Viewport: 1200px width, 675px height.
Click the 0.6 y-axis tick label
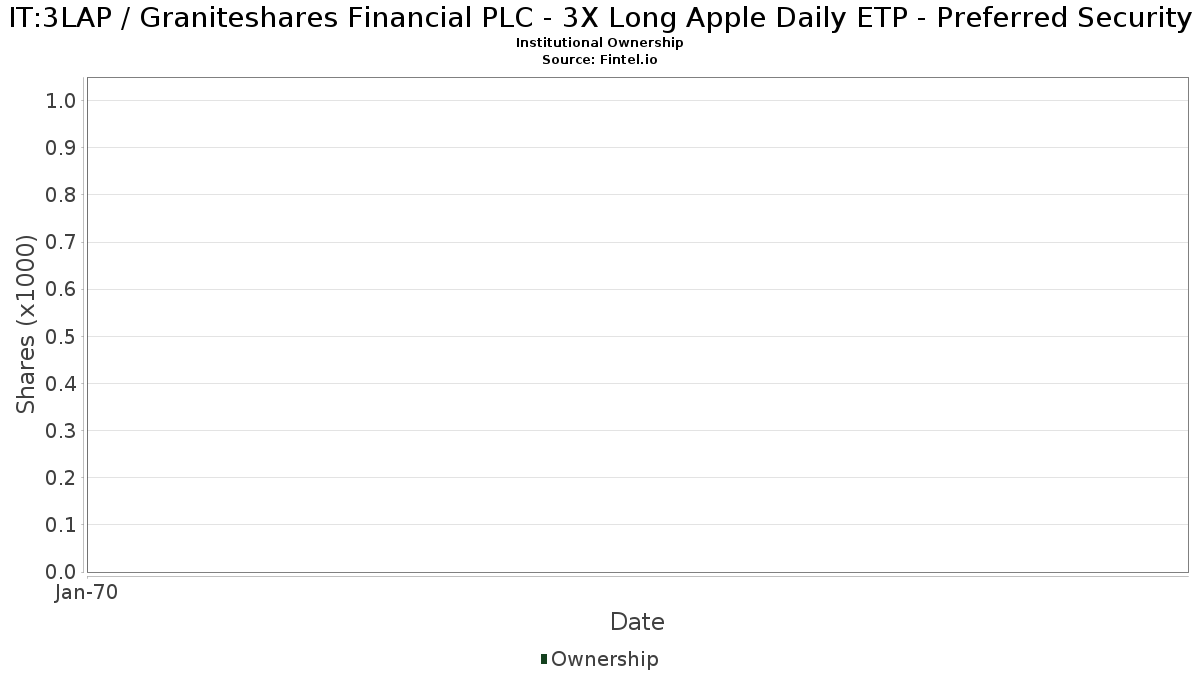click(x=61, y=289)
